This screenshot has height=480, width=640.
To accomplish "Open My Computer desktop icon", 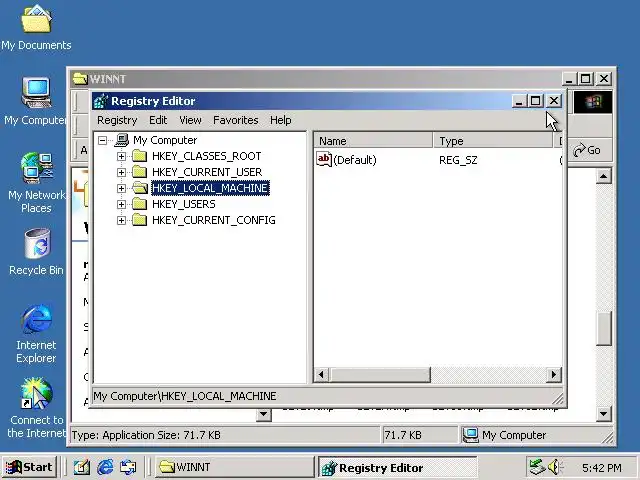I will [36, 101].
